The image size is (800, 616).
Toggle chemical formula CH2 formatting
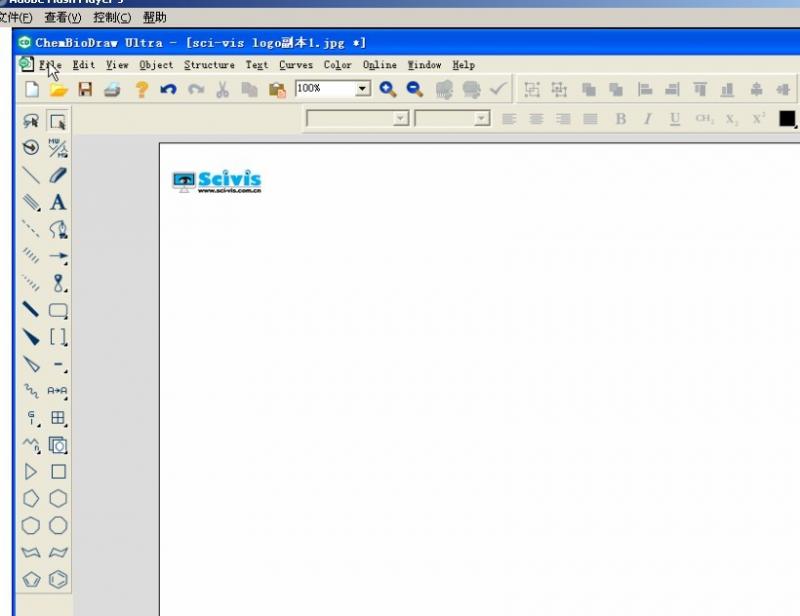(704, 119)
